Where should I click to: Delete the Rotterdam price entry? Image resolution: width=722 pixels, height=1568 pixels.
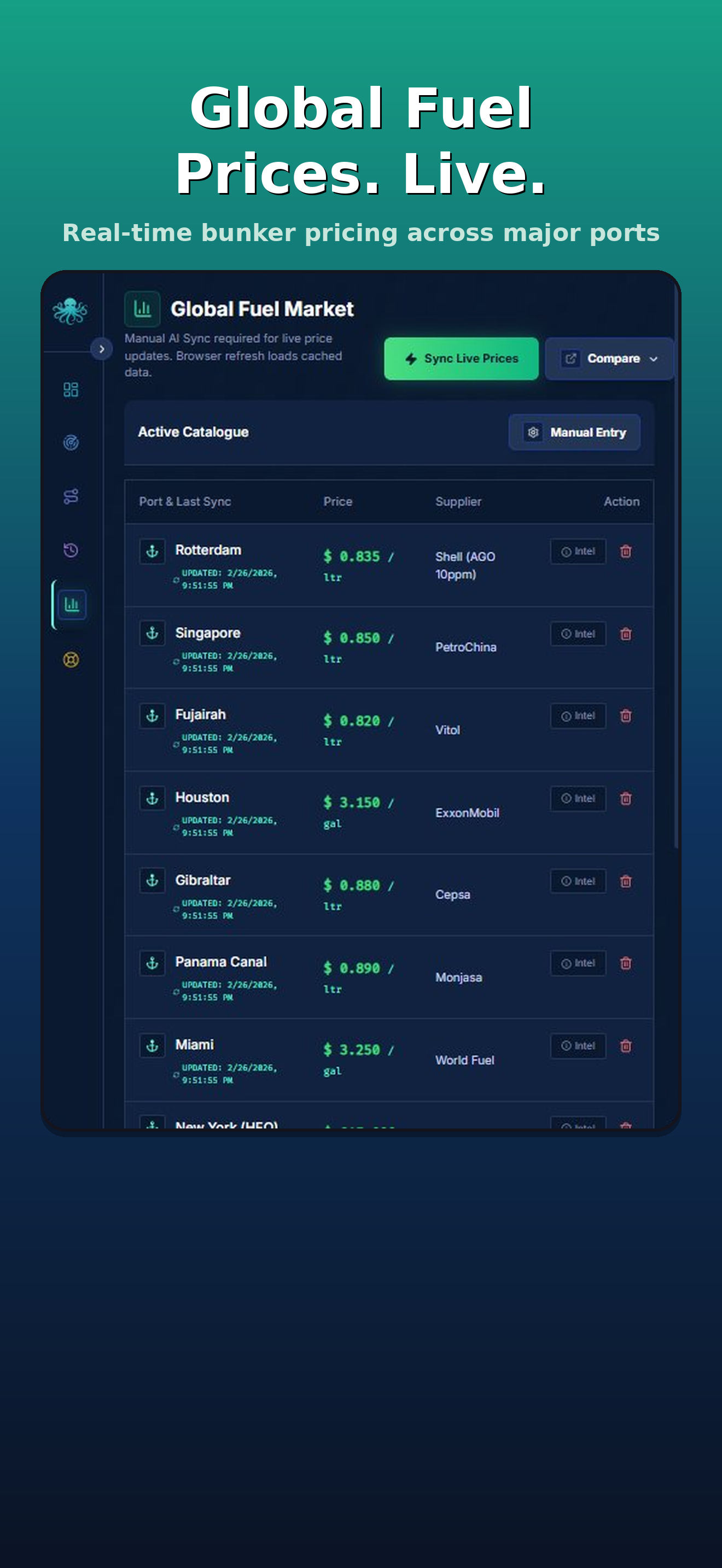(x=625, y=552)
